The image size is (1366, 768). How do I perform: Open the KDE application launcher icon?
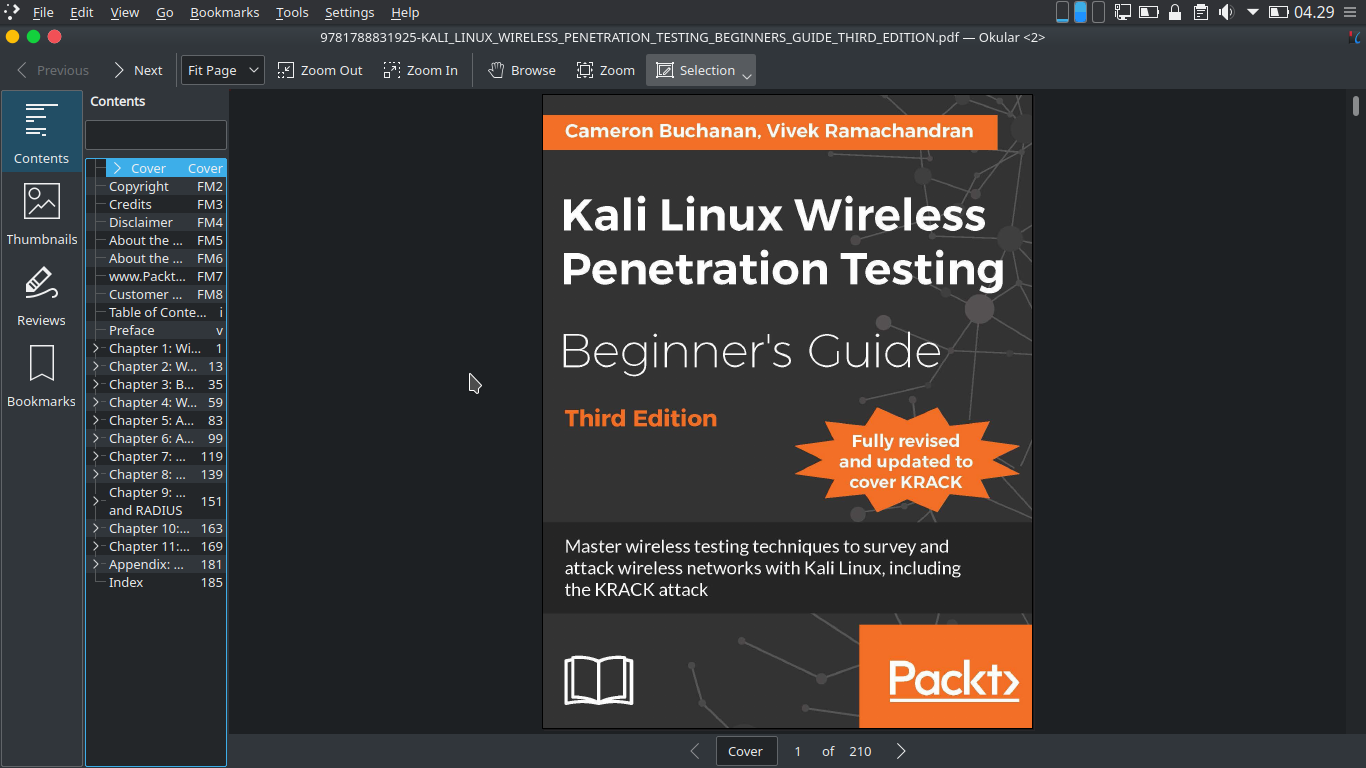12,12
